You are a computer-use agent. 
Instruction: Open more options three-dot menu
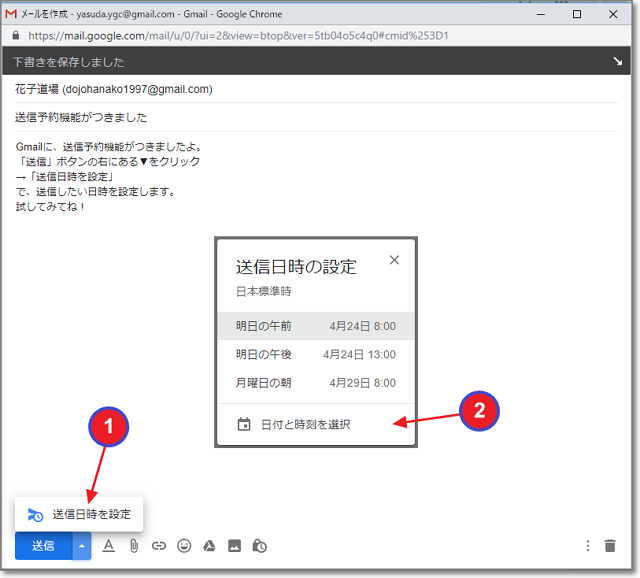pyautogui.click(x=588, y=546)
